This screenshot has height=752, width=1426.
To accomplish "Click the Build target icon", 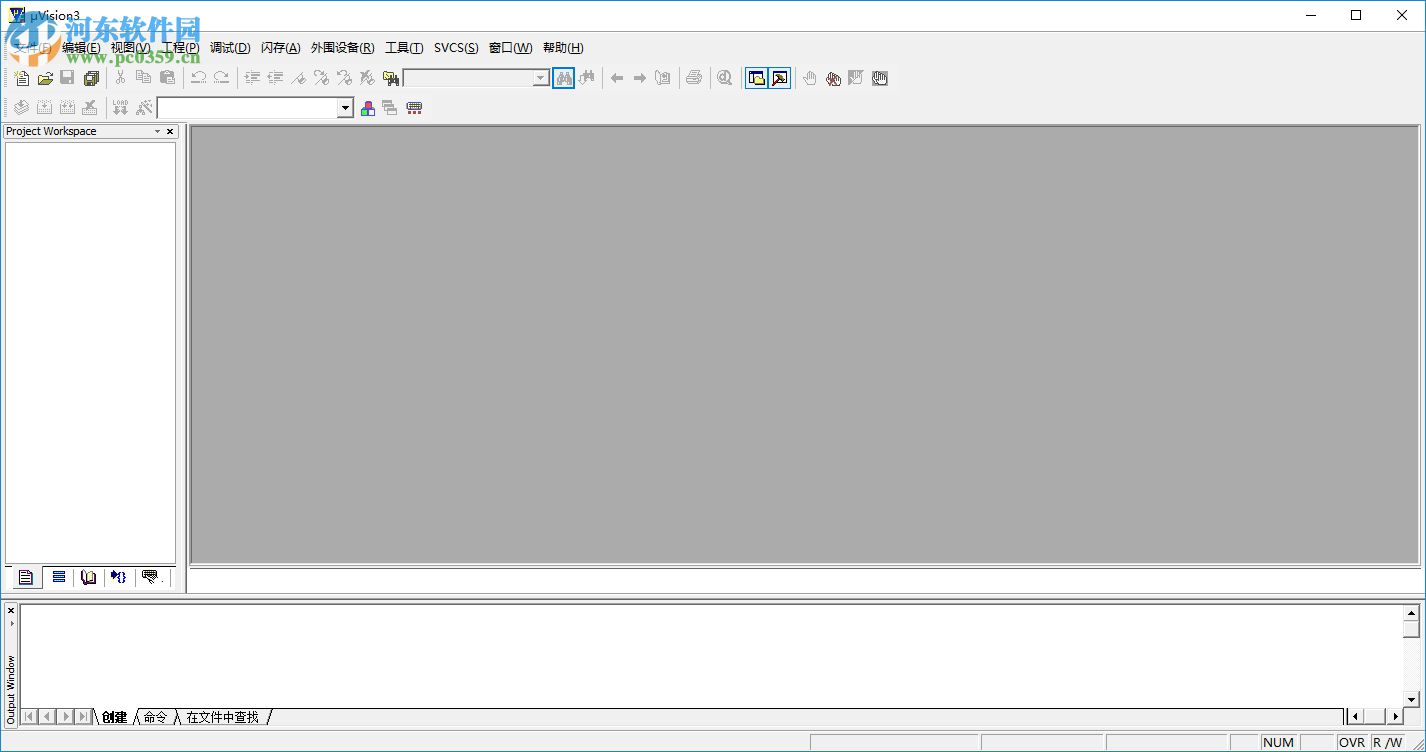I will point(44,108).
